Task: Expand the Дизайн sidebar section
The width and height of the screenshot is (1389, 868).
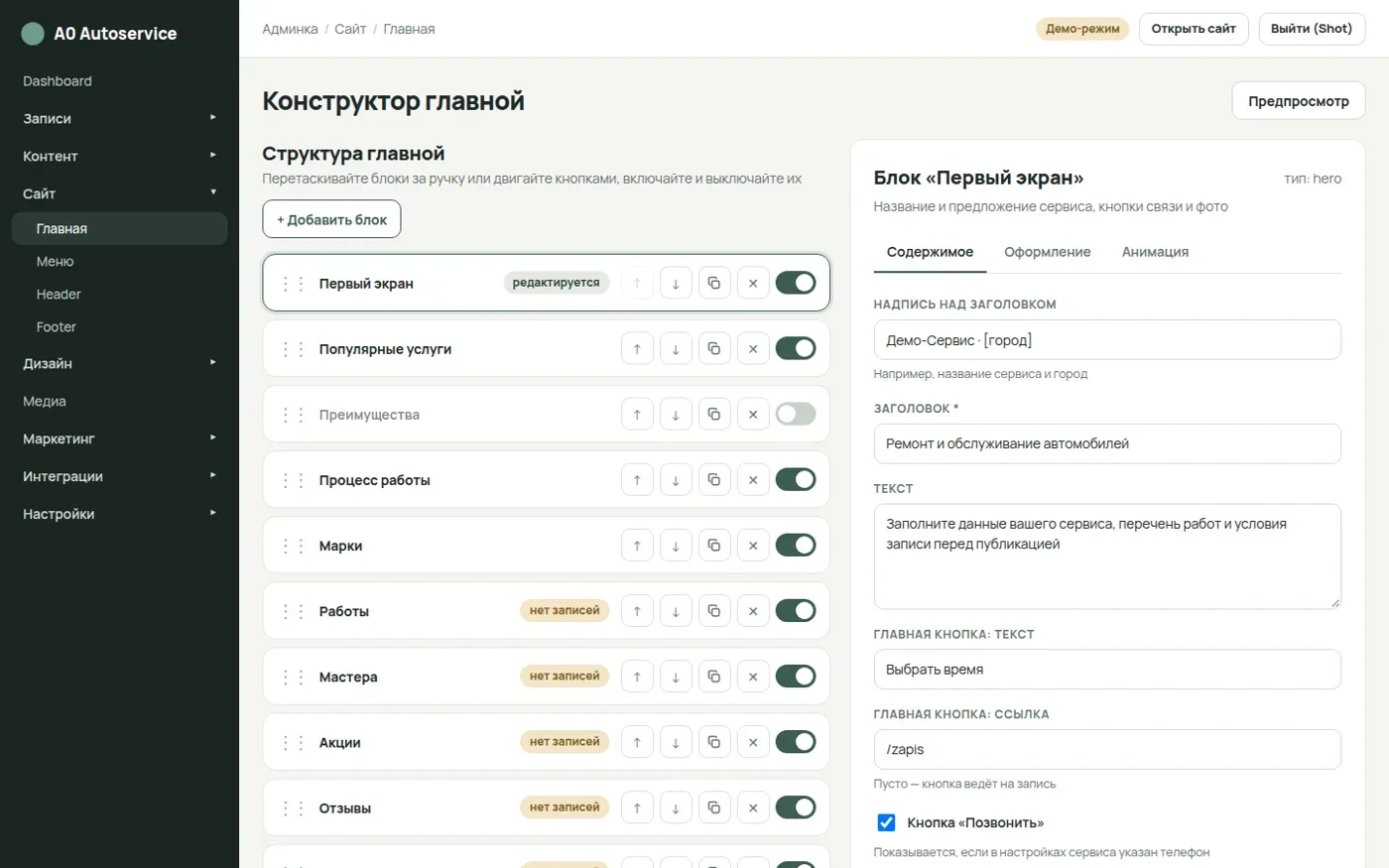Action: click(x=119, y=363)
